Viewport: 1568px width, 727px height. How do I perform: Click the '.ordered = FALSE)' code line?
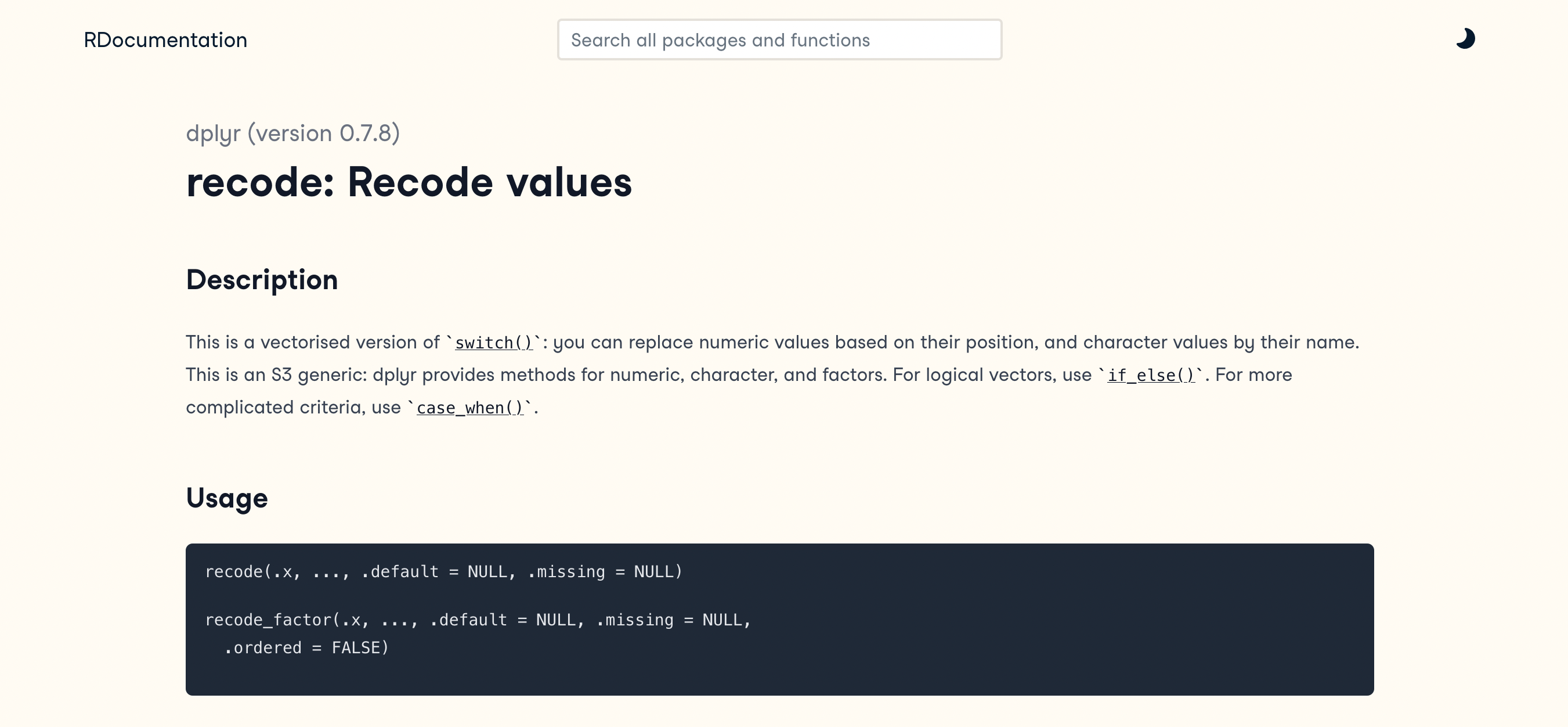click(x=306, y=648)
